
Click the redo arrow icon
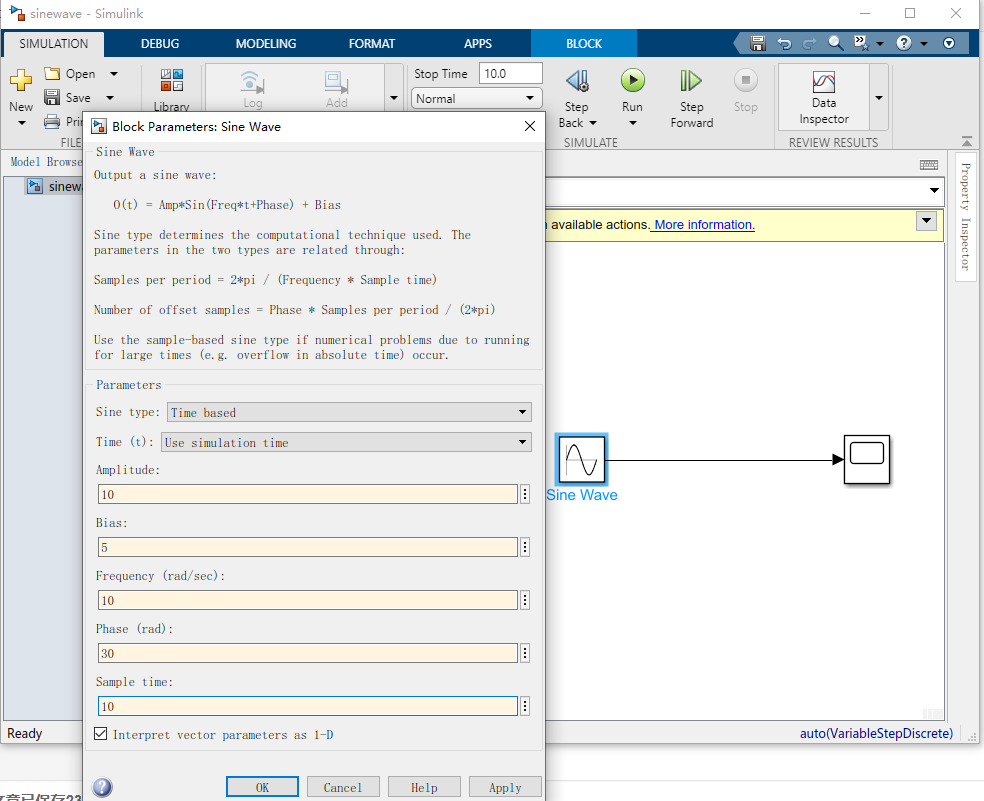810,43
